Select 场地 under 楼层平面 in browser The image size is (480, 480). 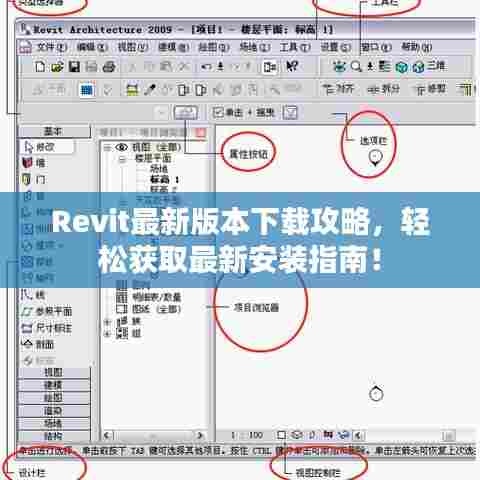pyautogui.click(x=159, y=169)
